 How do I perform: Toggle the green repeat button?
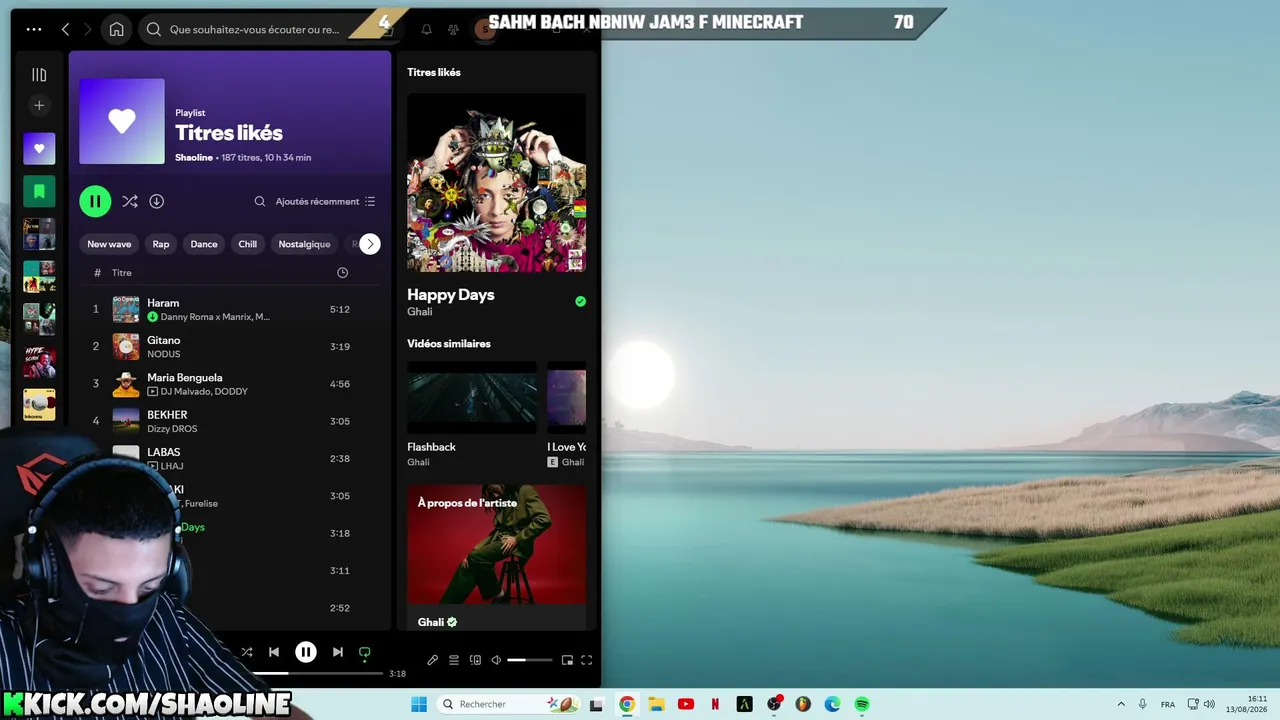[x=365, y=652]
